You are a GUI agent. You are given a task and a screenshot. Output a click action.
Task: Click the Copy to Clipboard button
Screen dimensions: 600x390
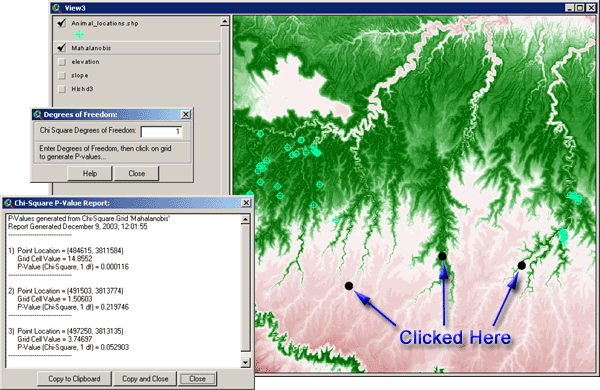(x=74, y=379)
